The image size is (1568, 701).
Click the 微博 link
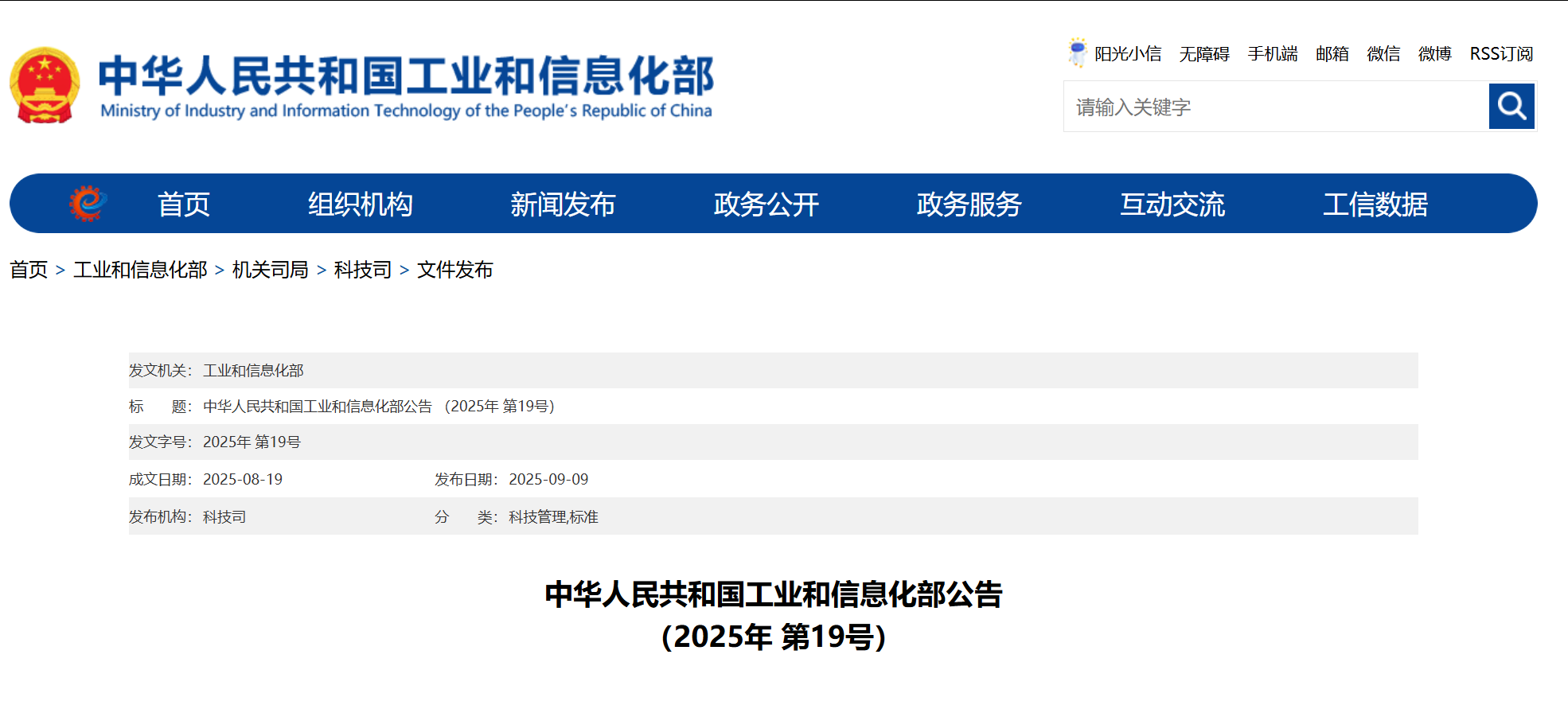coord(1434,54)
